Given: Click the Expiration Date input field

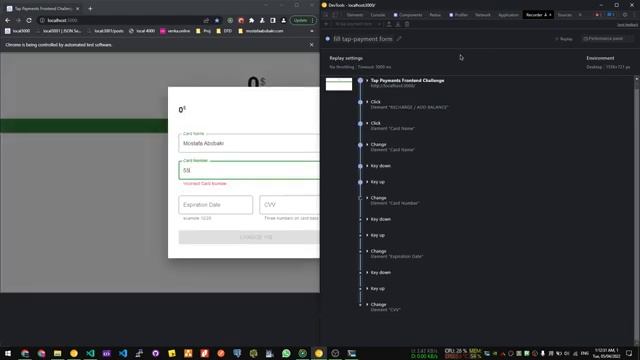Looking at the screenshot, I should coord(216,204).
